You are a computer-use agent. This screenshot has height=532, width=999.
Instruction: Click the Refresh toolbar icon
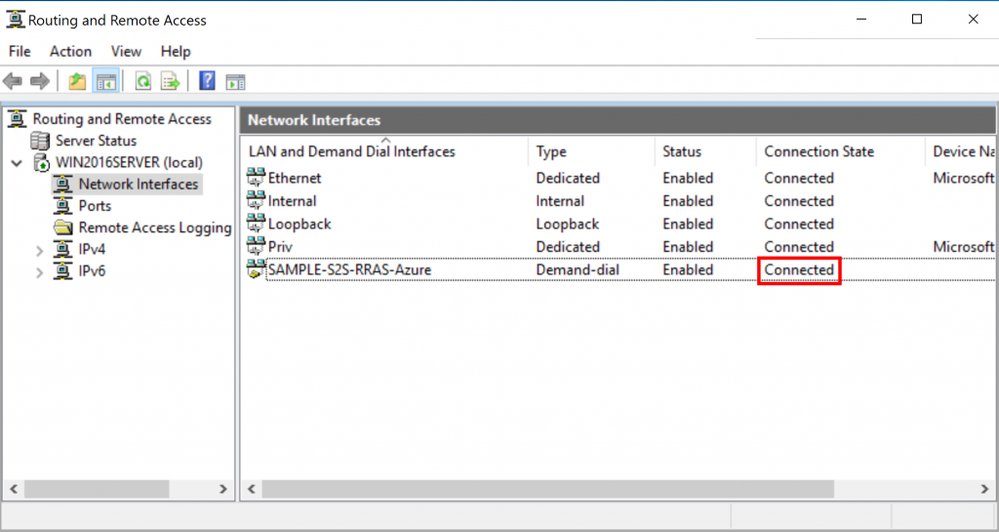click(x=143, y=82)
